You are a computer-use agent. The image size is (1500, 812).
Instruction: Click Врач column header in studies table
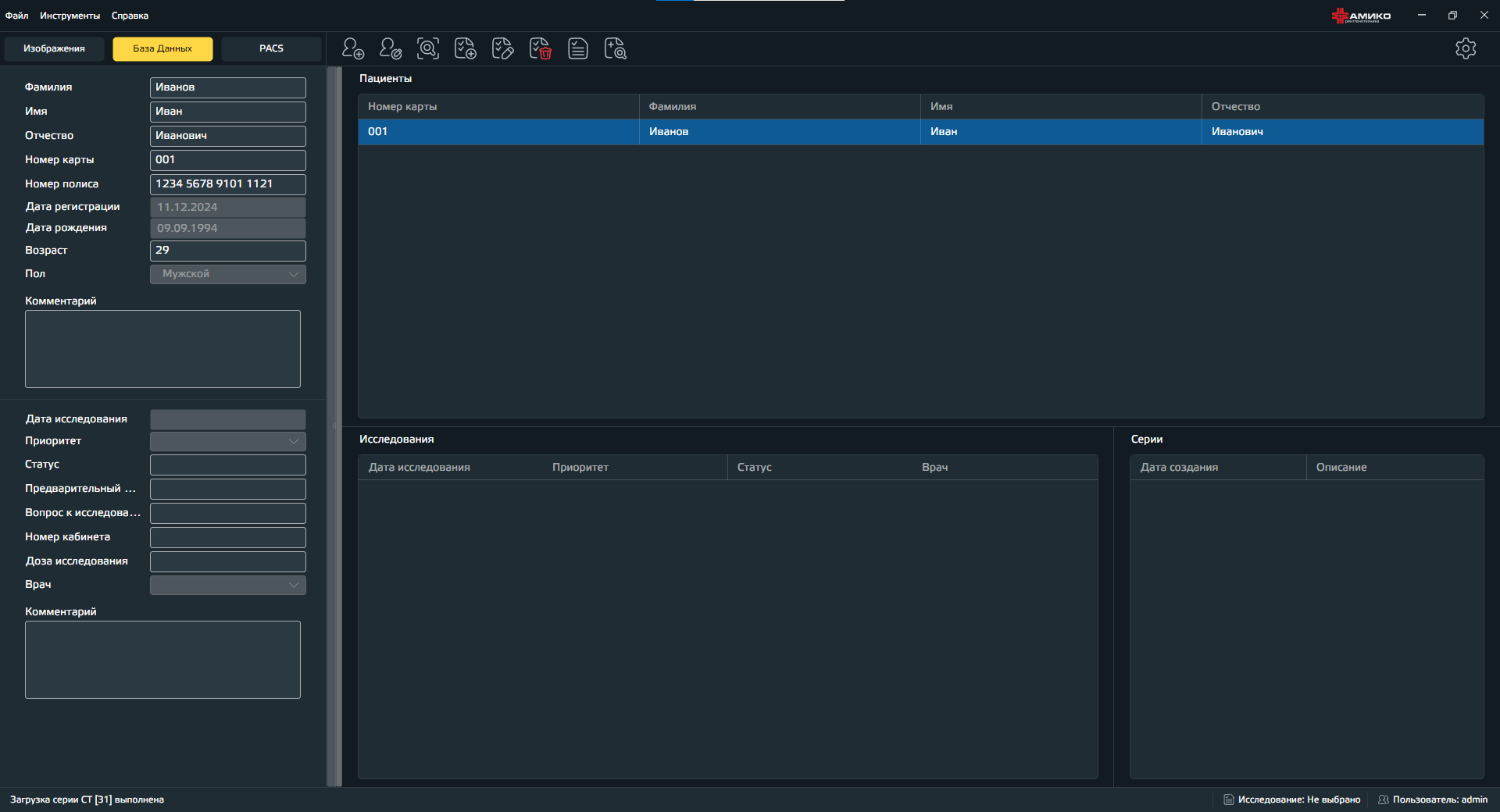click(x=1005, y=468)
